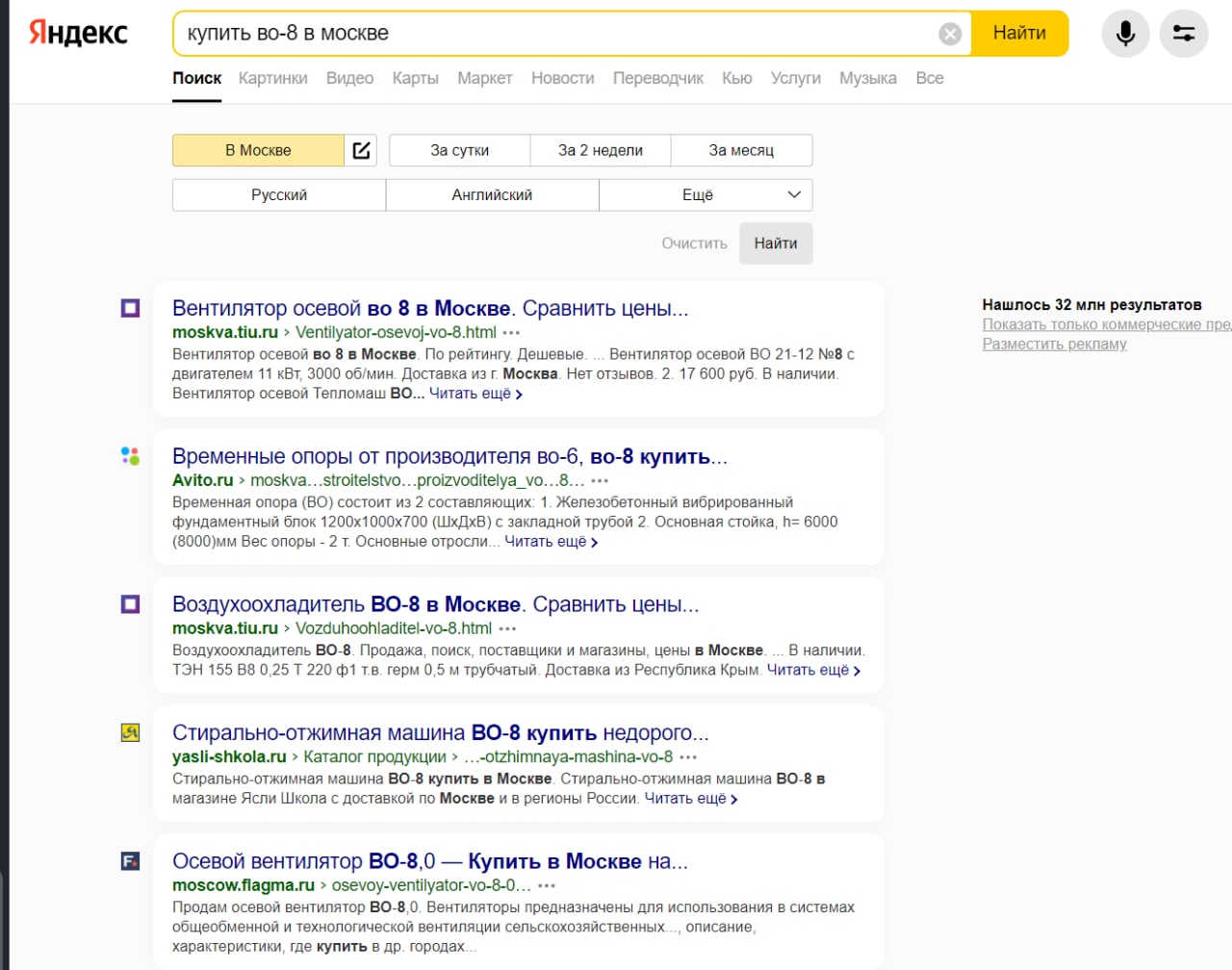Edit the region with the pencil icon
Screen dimensions: 1232x970
[x=361, y=150]
